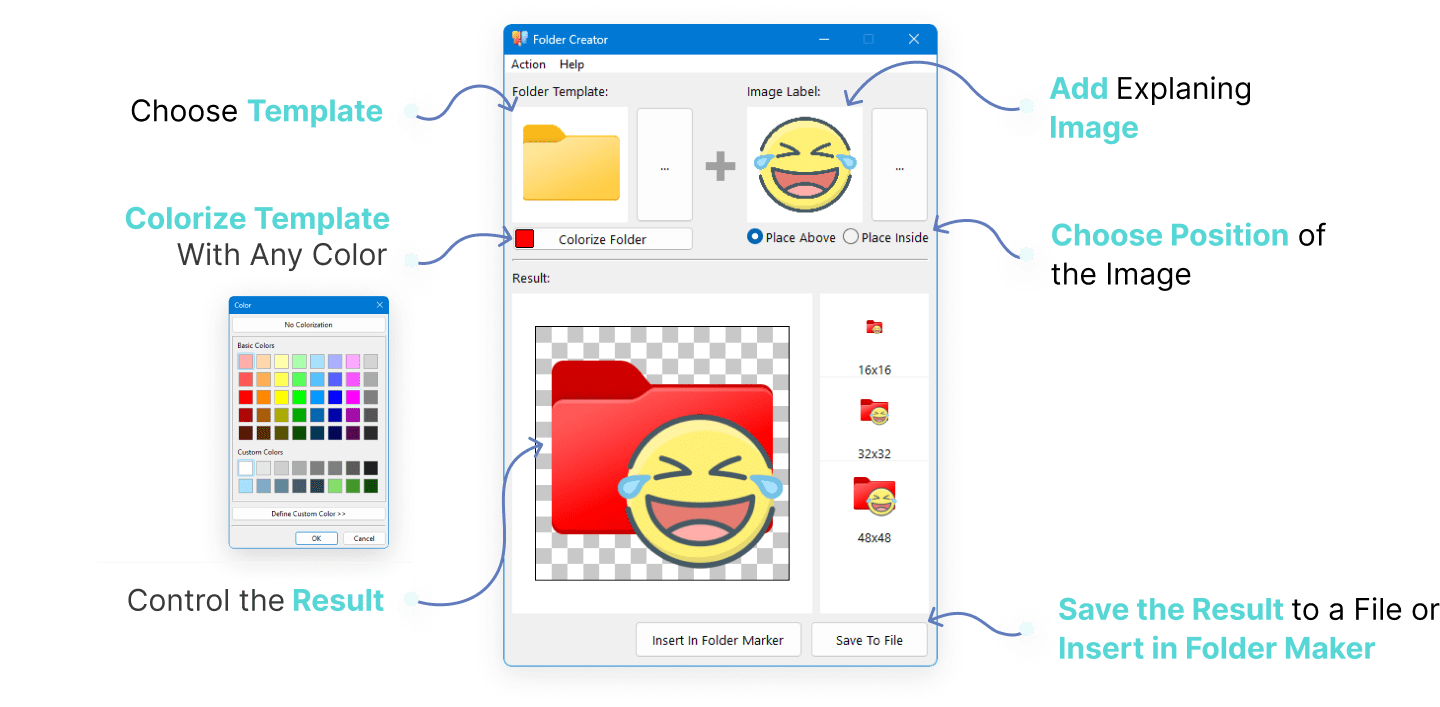Select the folder template thumbnail
This screenshot has height=707, width=1440.
[x=570, y=164]
